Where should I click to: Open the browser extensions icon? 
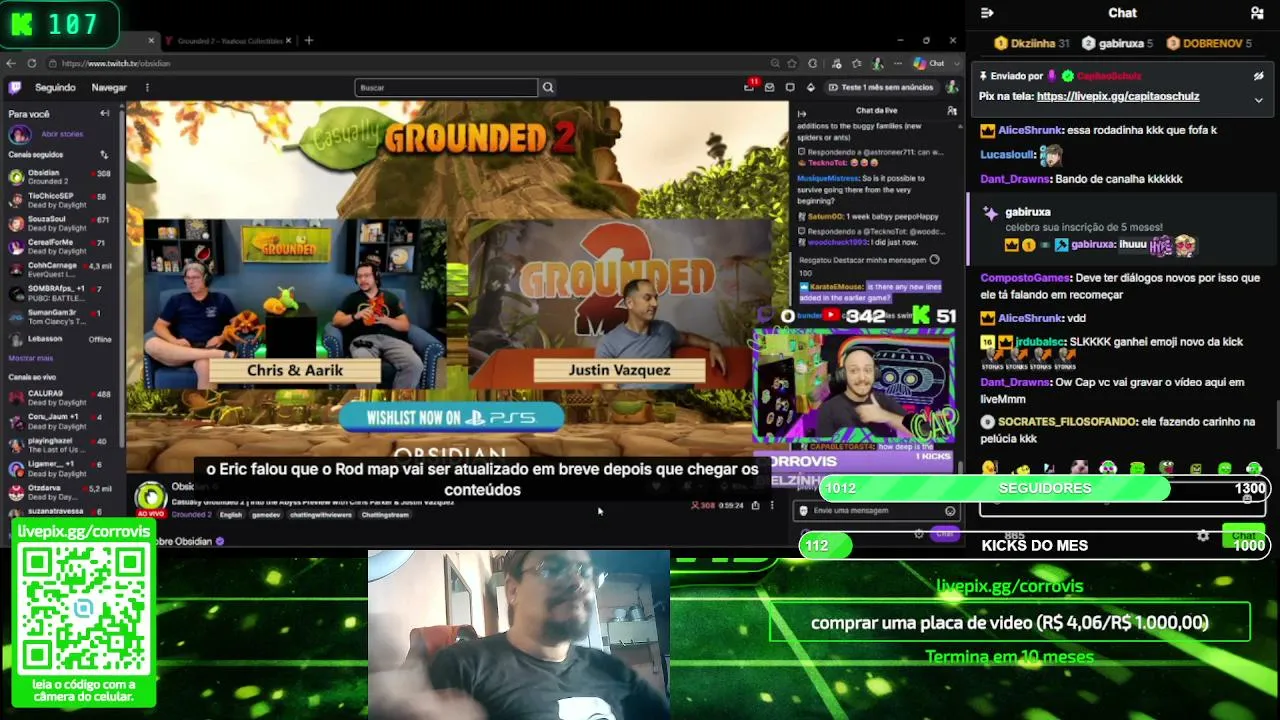(x=811, y=63)
